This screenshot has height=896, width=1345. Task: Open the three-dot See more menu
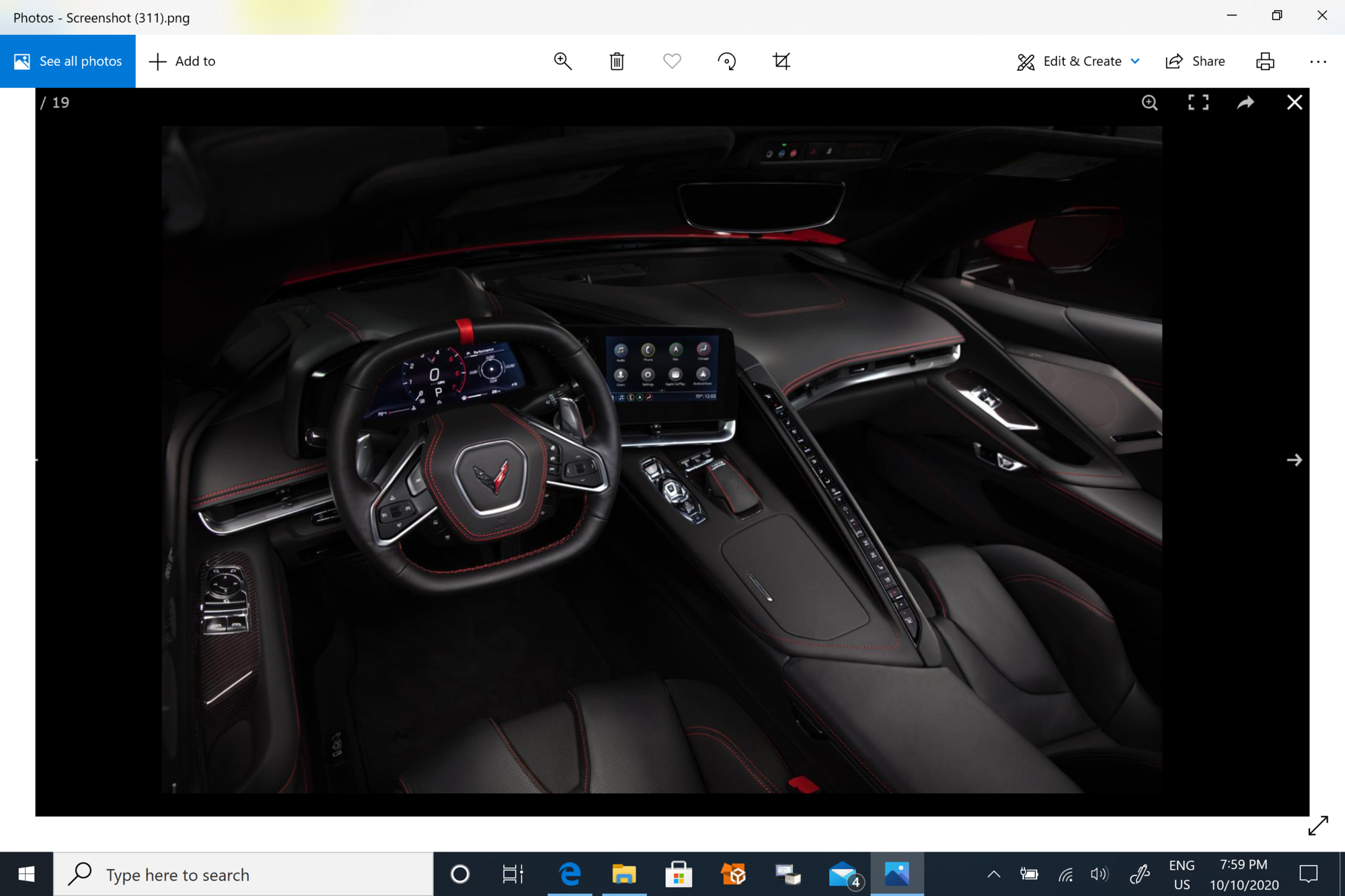1317,61
